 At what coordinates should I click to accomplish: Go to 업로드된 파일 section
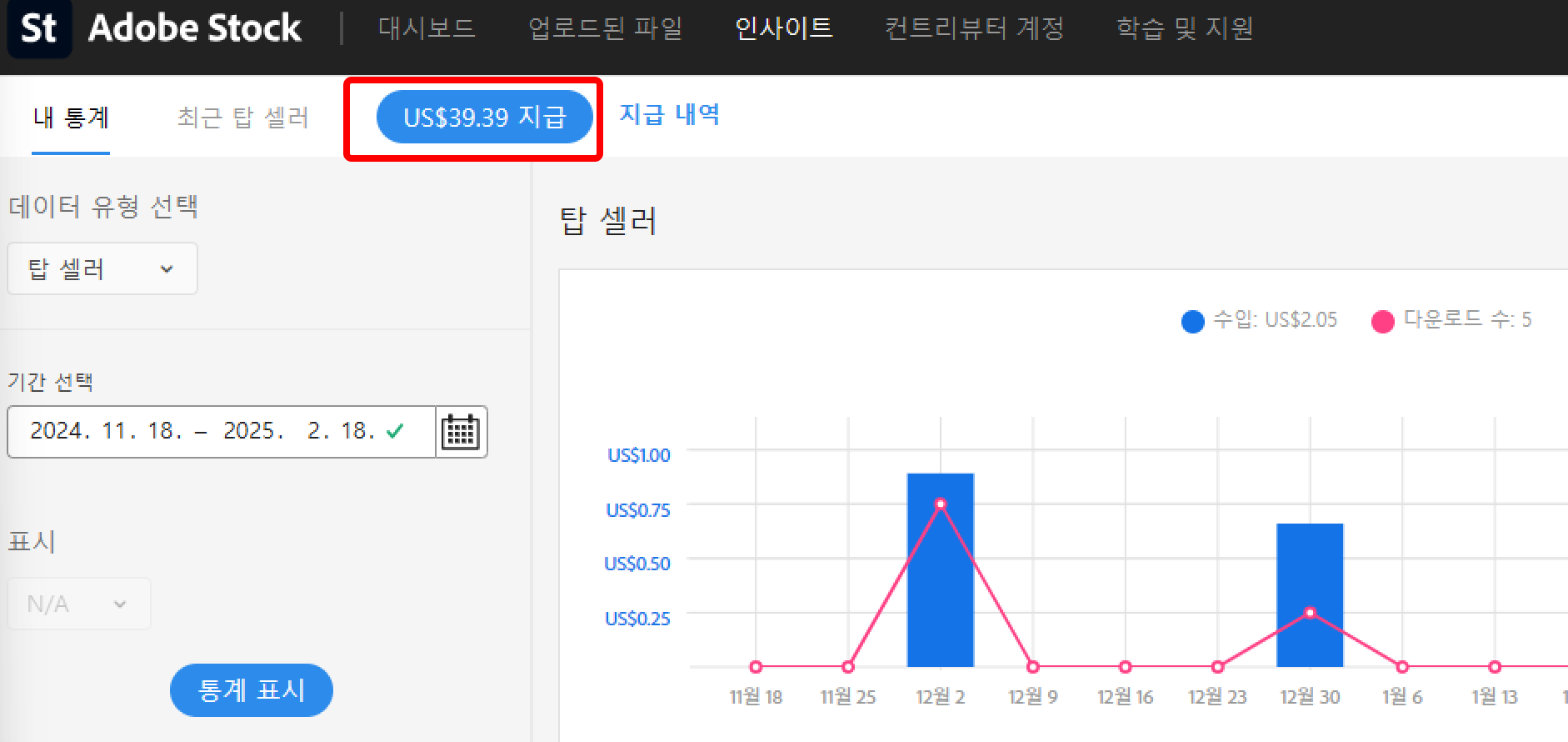(606, 28)
